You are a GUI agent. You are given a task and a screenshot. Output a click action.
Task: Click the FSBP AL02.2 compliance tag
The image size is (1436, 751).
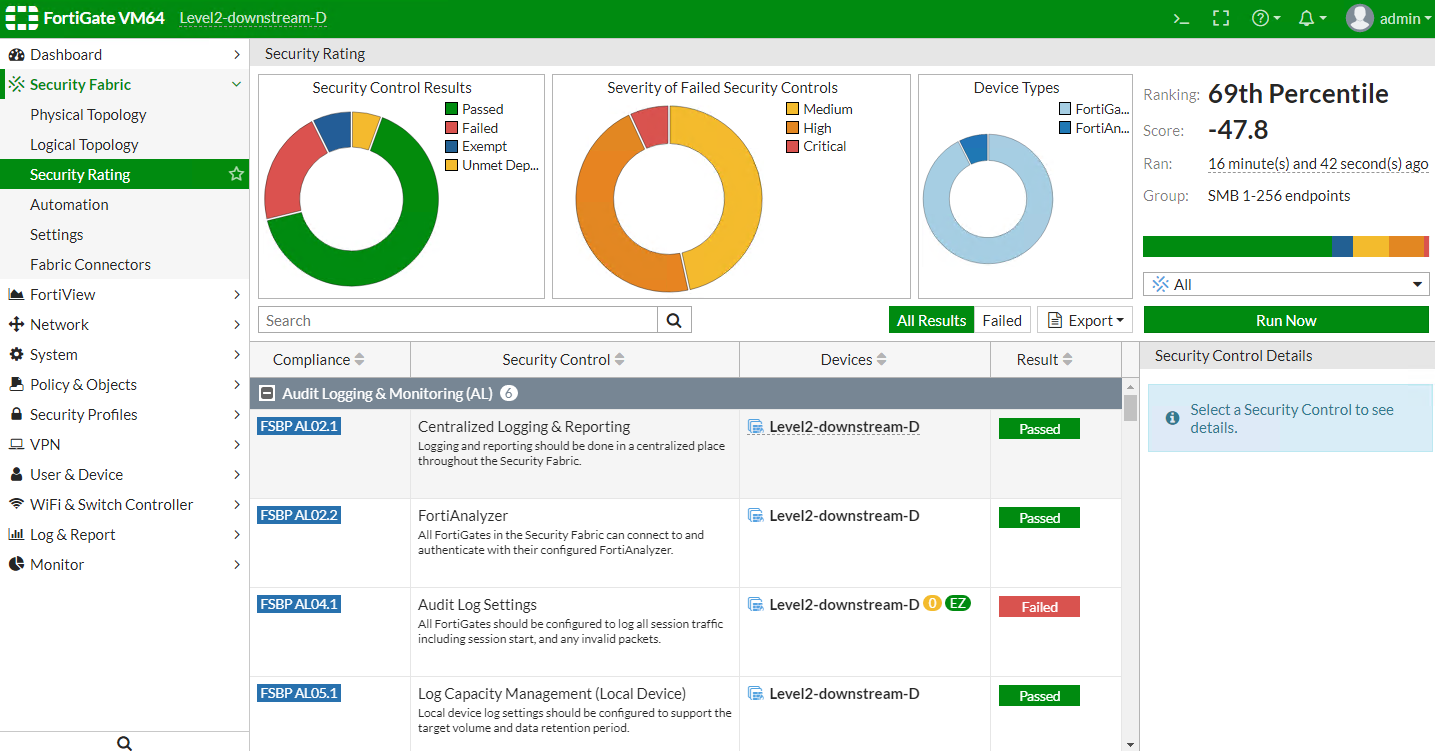[x=298, y=515]
